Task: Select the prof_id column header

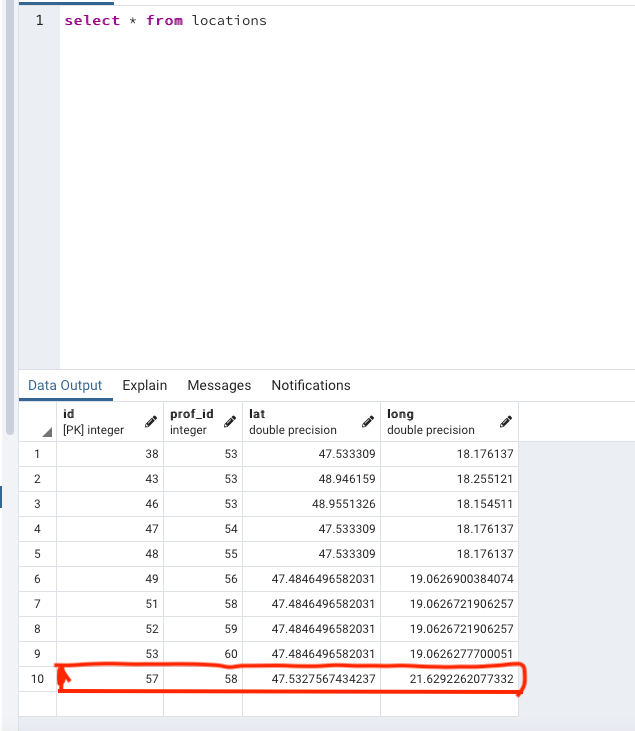Action: (x=203, y=421)
